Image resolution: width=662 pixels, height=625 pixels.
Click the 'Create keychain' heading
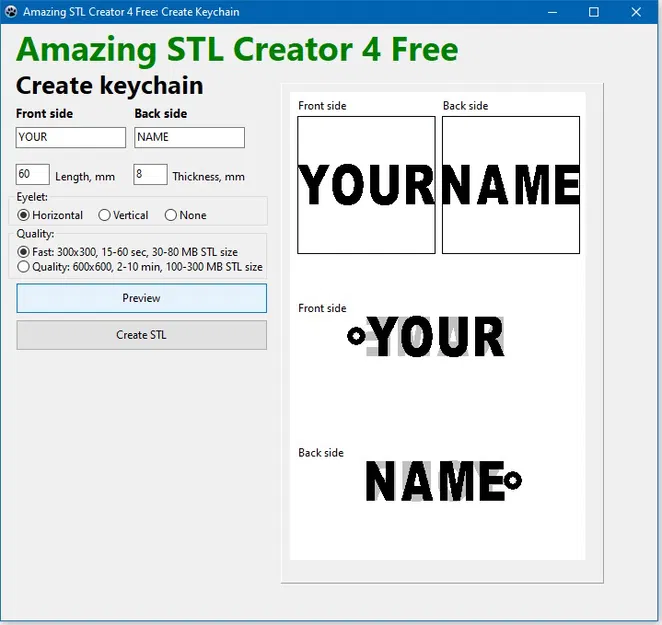click(110, 86)
